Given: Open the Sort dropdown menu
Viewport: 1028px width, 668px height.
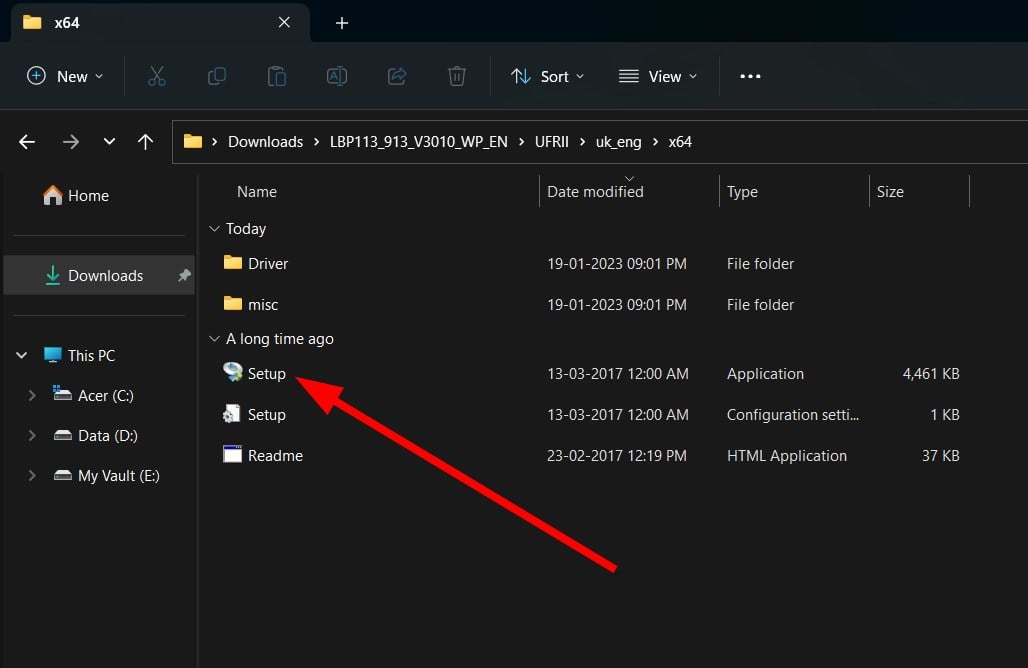Looking at the screenshot, I should [x=547, y=76].
